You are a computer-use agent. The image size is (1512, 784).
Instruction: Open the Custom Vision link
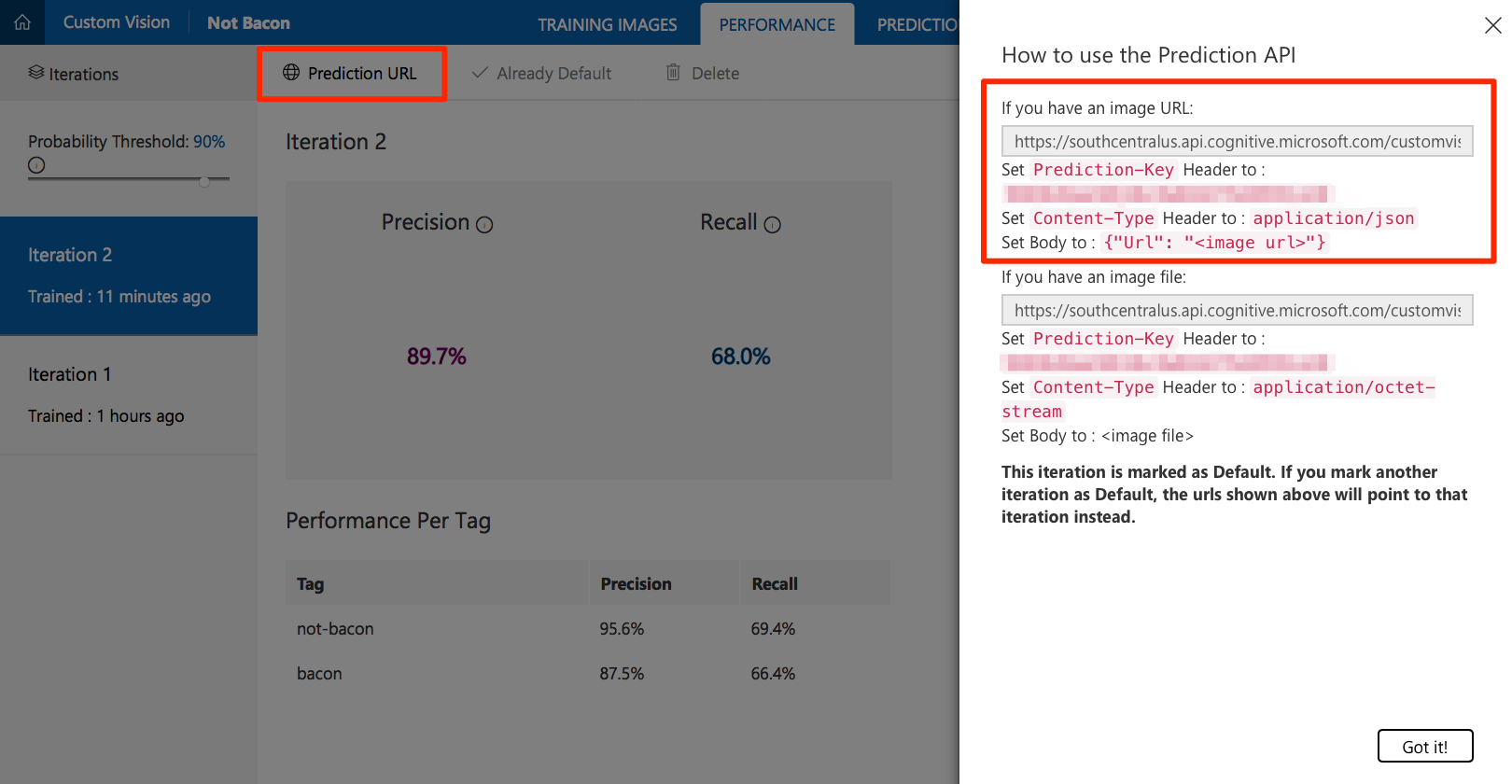click(117, 22)
